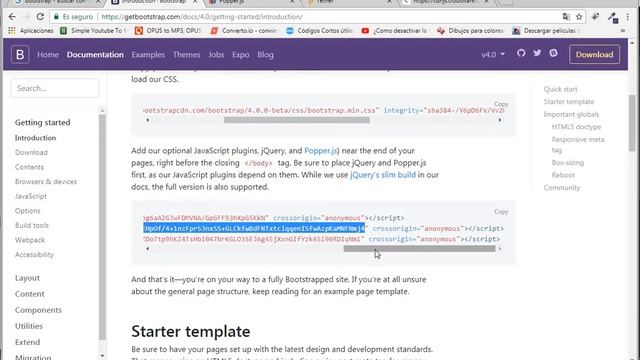The height and width of the screenshot is (360, 640).
Task: Jump to Starter template in contents
Action: [x=569, y=102]
